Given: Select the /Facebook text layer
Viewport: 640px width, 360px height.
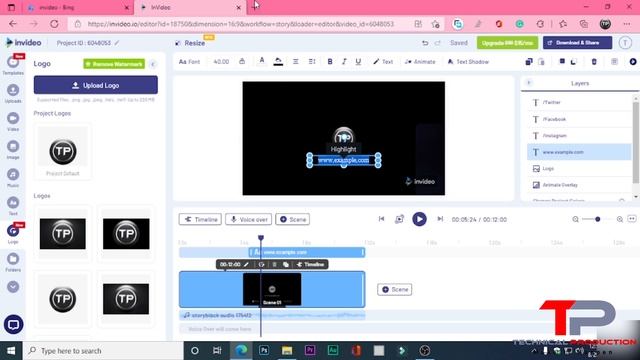Looking at the screenshot, I should coord(579,119).
